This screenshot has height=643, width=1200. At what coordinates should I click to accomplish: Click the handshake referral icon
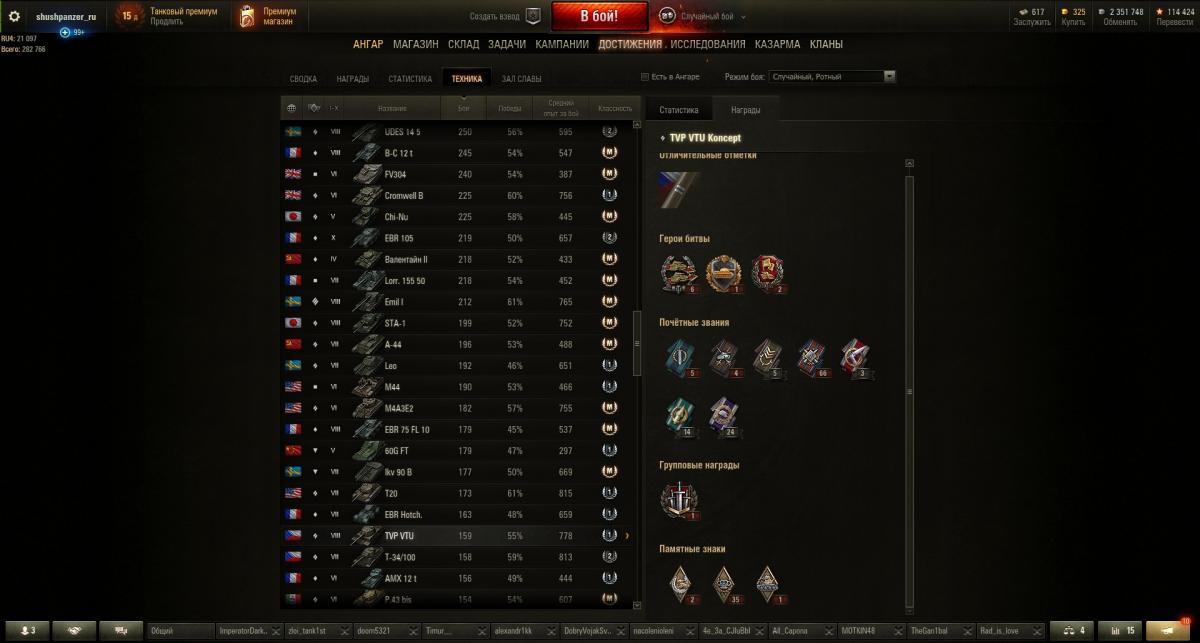click(74, 631)
